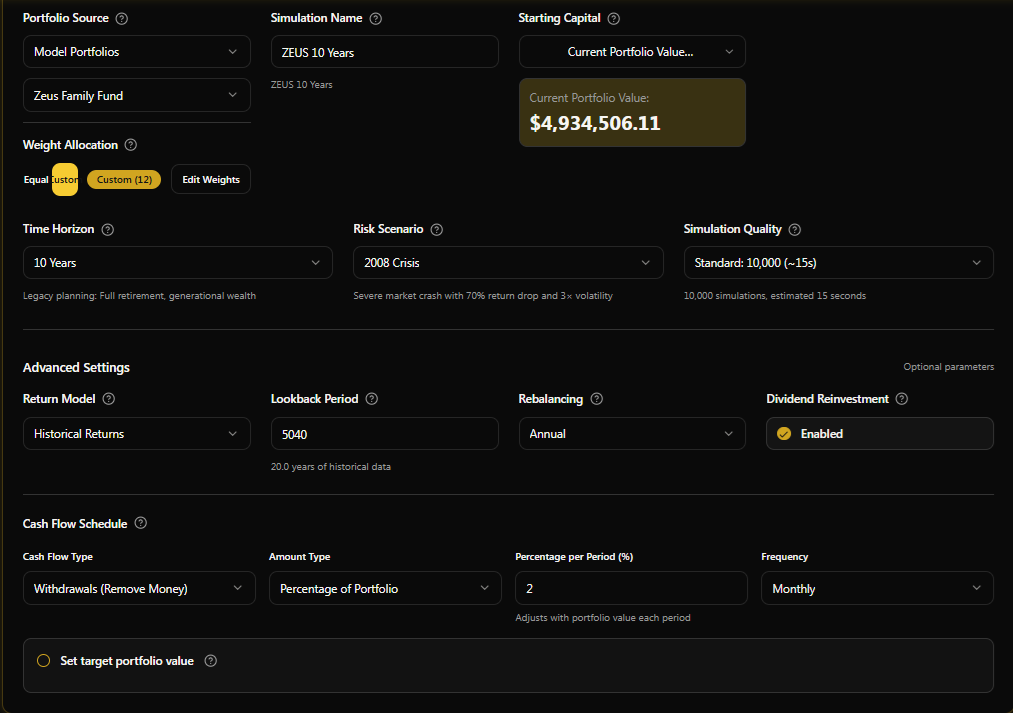Open the Annual rebalancing dropdown
1013x713 pixels.
[632, 434]
